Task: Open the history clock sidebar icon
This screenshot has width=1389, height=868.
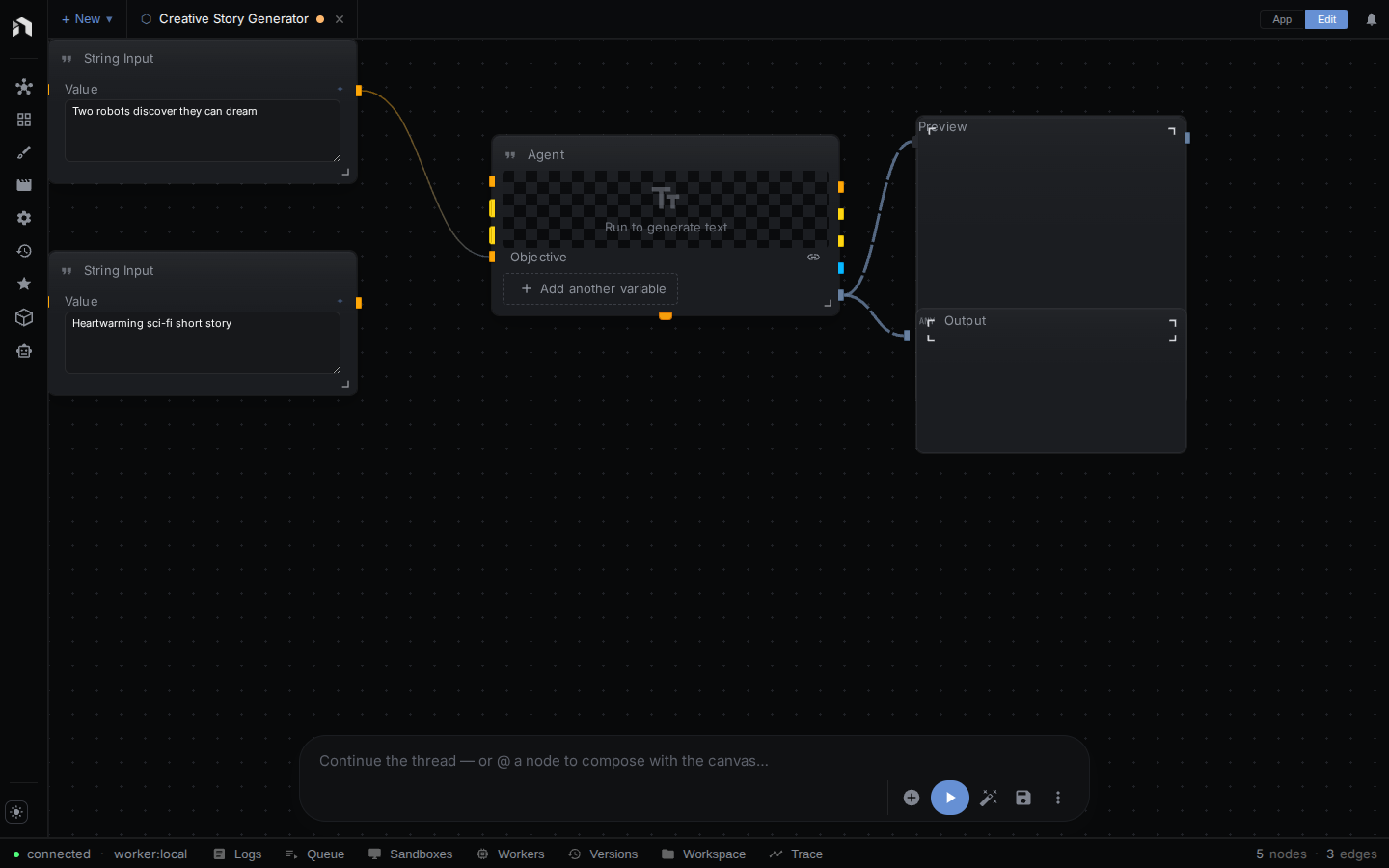Action: tap(24, 251)
